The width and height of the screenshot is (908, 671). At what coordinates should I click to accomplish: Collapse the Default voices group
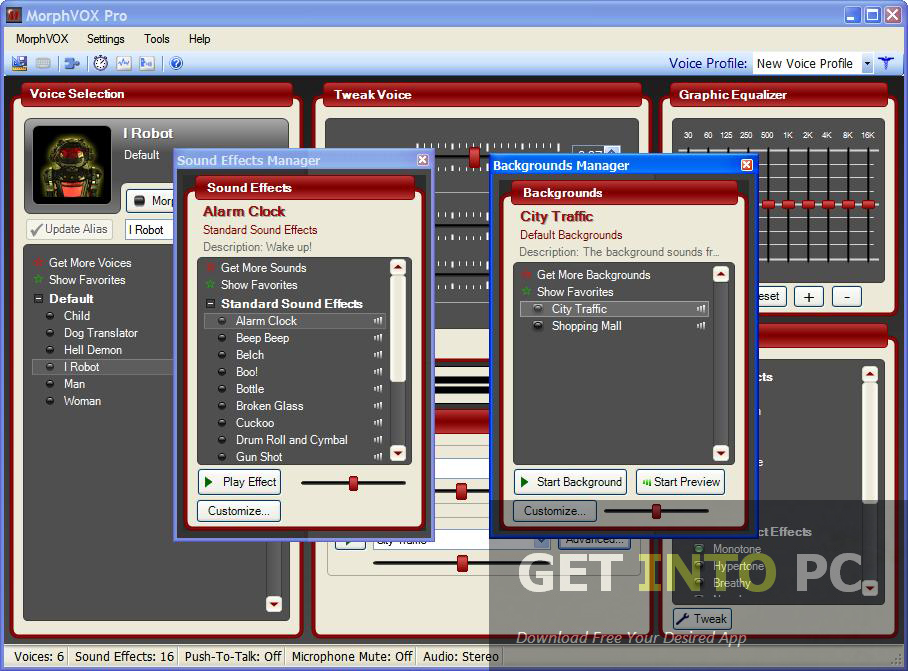[38, 299]
